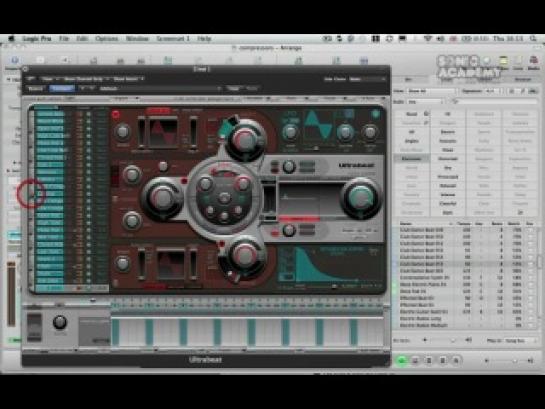Click the Spotlight search icon

tap(533, 39)
